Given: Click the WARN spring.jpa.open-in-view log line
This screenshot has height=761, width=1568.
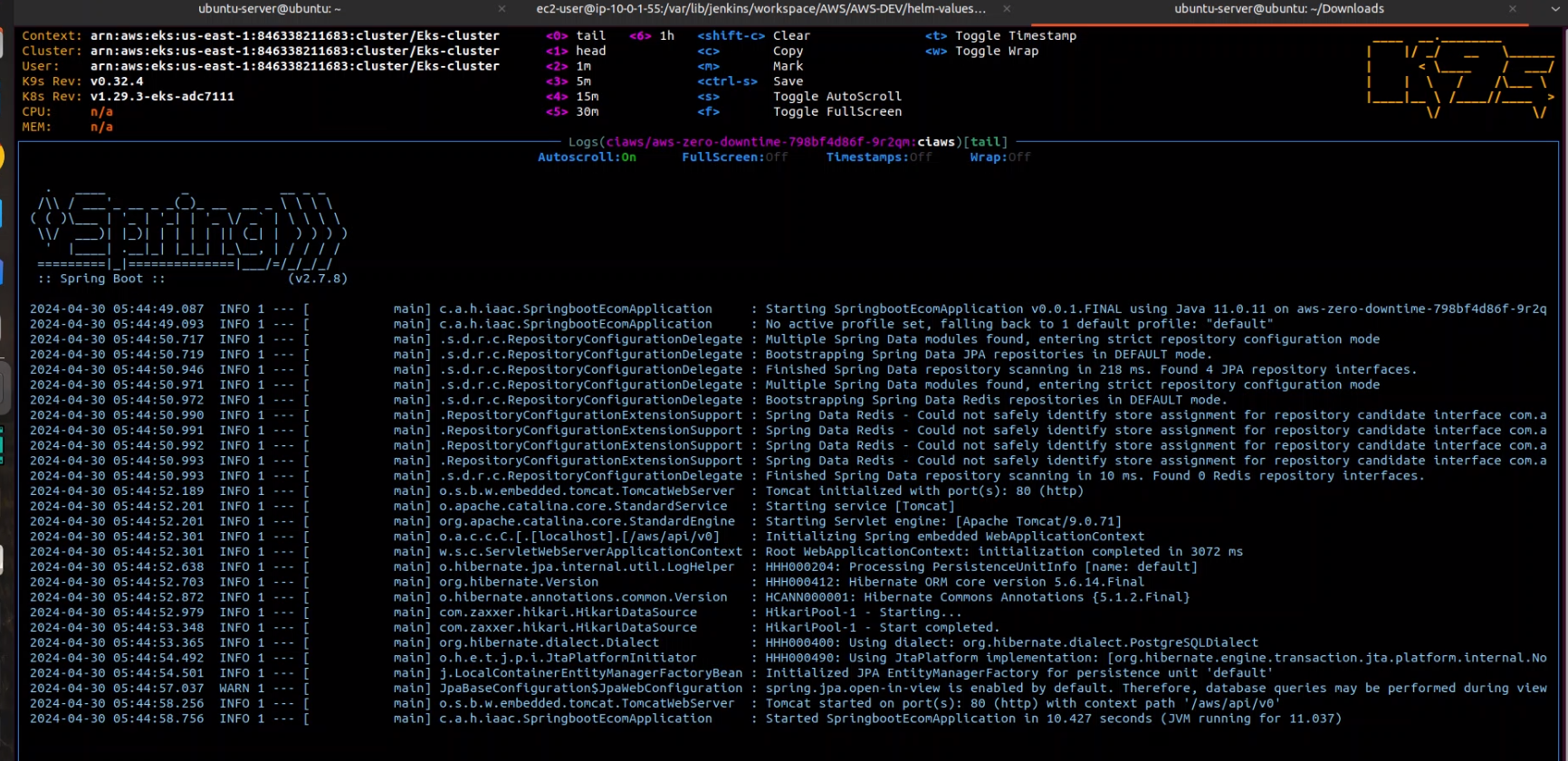Looking at the screenshot, I should click(788, 689).
